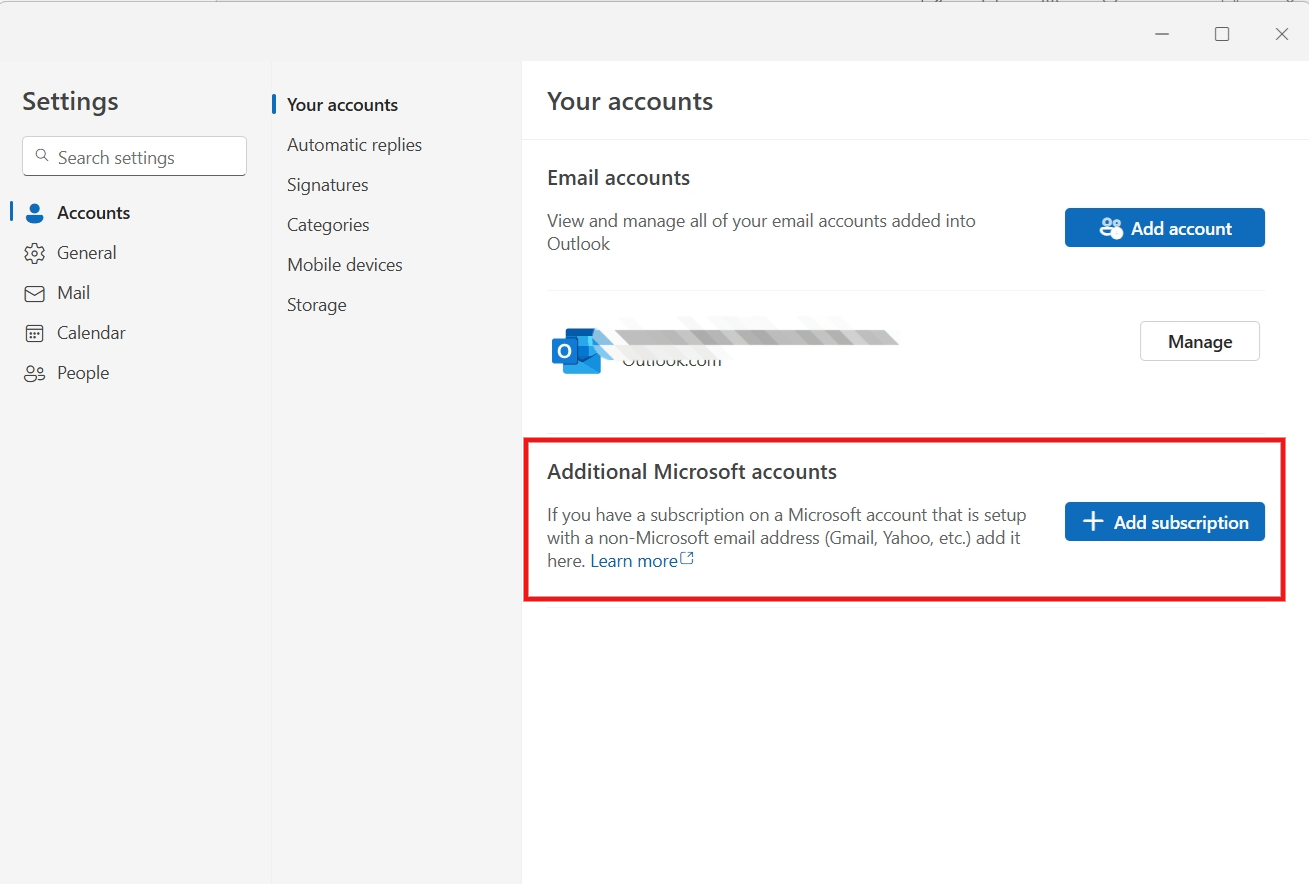Open Mobile devices settings

click(x=344, y=264)
